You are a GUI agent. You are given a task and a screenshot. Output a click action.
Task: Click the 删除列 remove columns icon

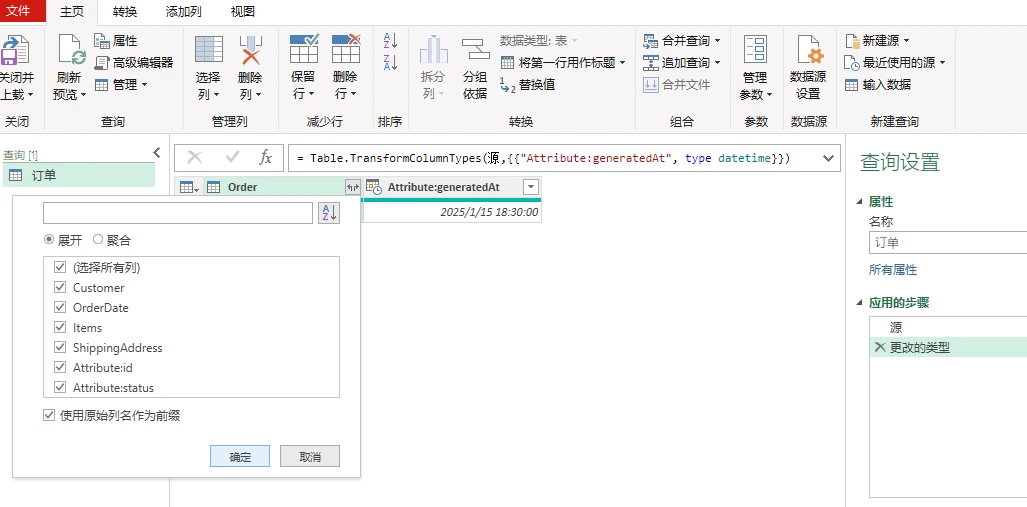click(x=251, y=49)
